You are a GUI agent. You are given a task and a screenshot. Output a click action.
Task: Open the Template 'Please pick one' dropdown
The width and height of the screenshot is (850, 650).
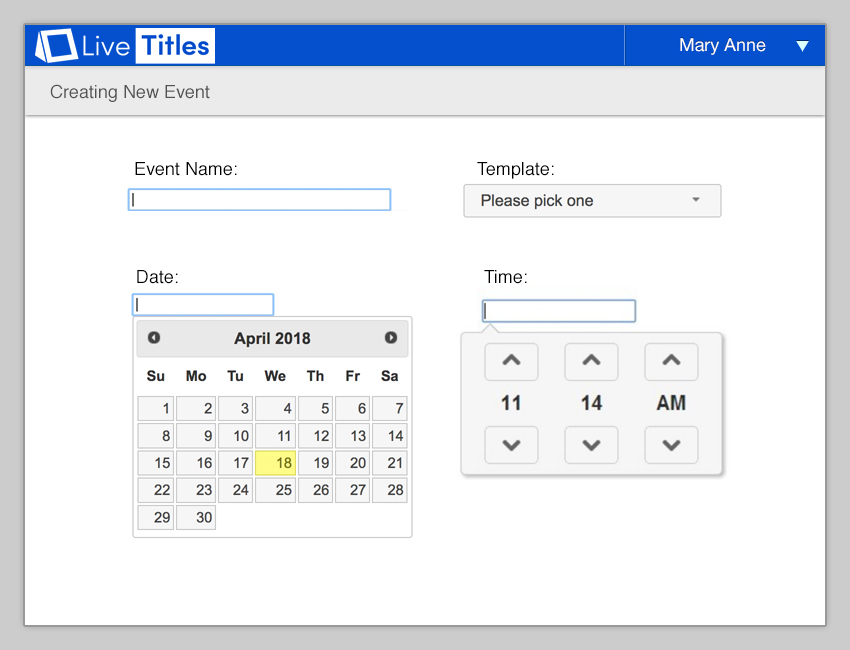point(592,201)
